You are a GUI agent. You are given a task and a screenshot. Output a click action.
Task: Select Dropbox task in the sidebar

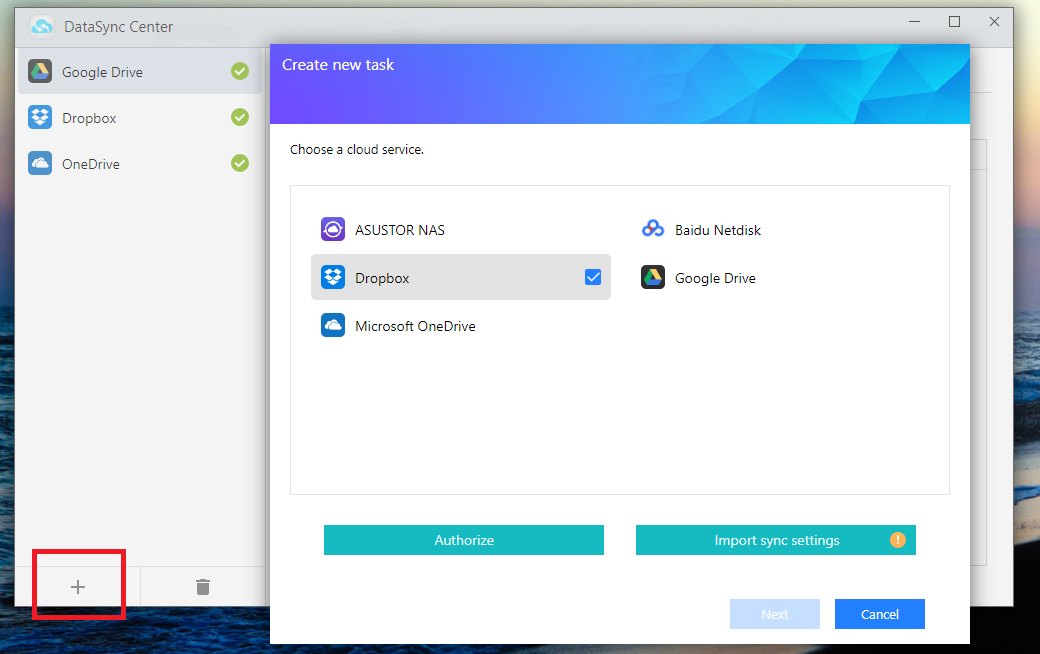pos(90,118)
